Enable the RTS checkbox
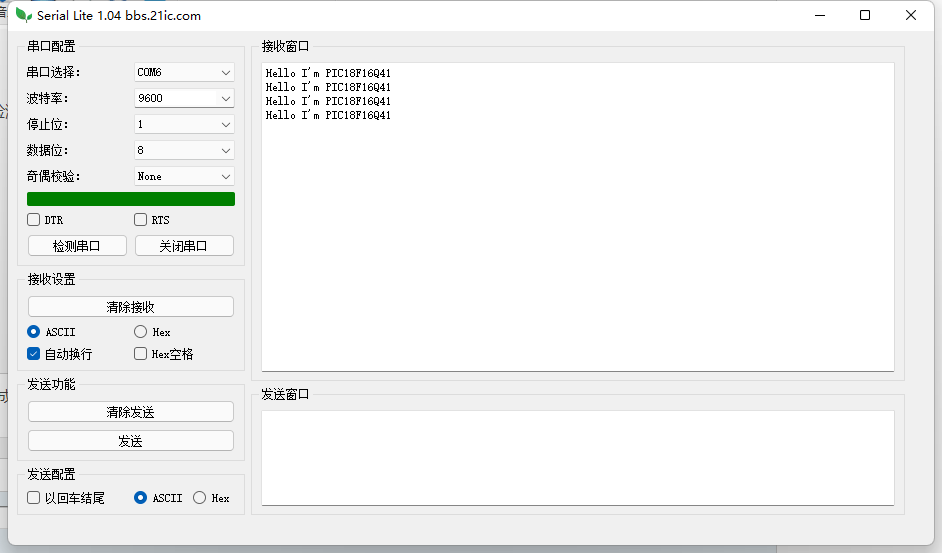The width and height of the screenshot is (942, 553). (x=141, y=219)
